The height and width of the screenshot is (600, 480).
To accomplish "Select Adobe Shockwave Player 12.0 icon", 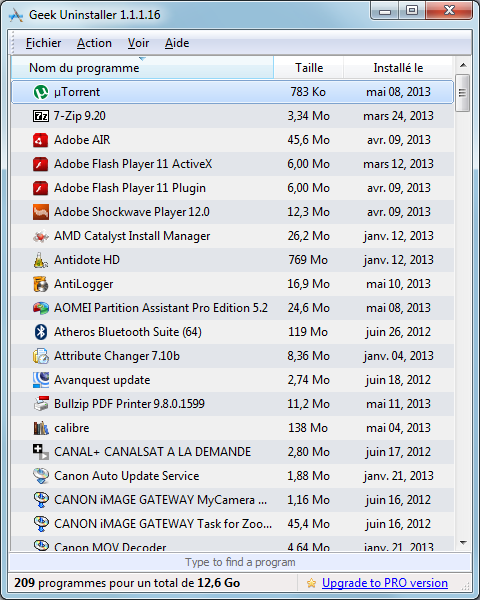I will pyautogui.click(x=41, y=212).
